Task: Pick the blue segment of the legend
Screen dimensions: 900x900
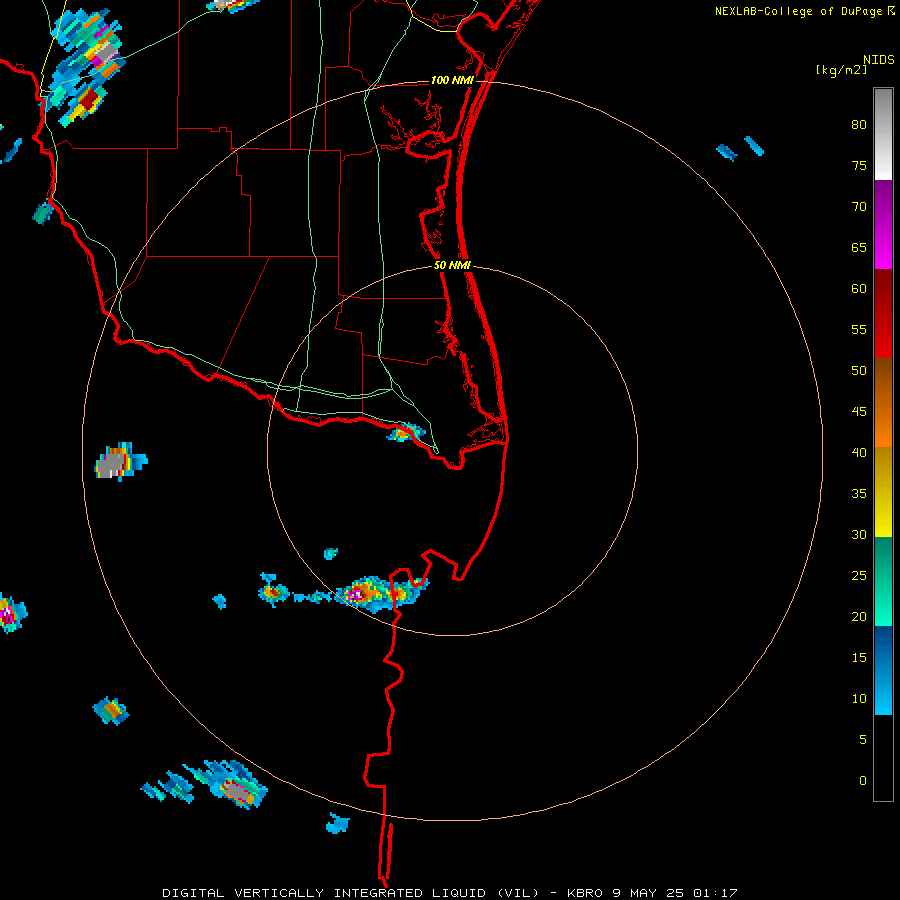Action: click(883, 670)
